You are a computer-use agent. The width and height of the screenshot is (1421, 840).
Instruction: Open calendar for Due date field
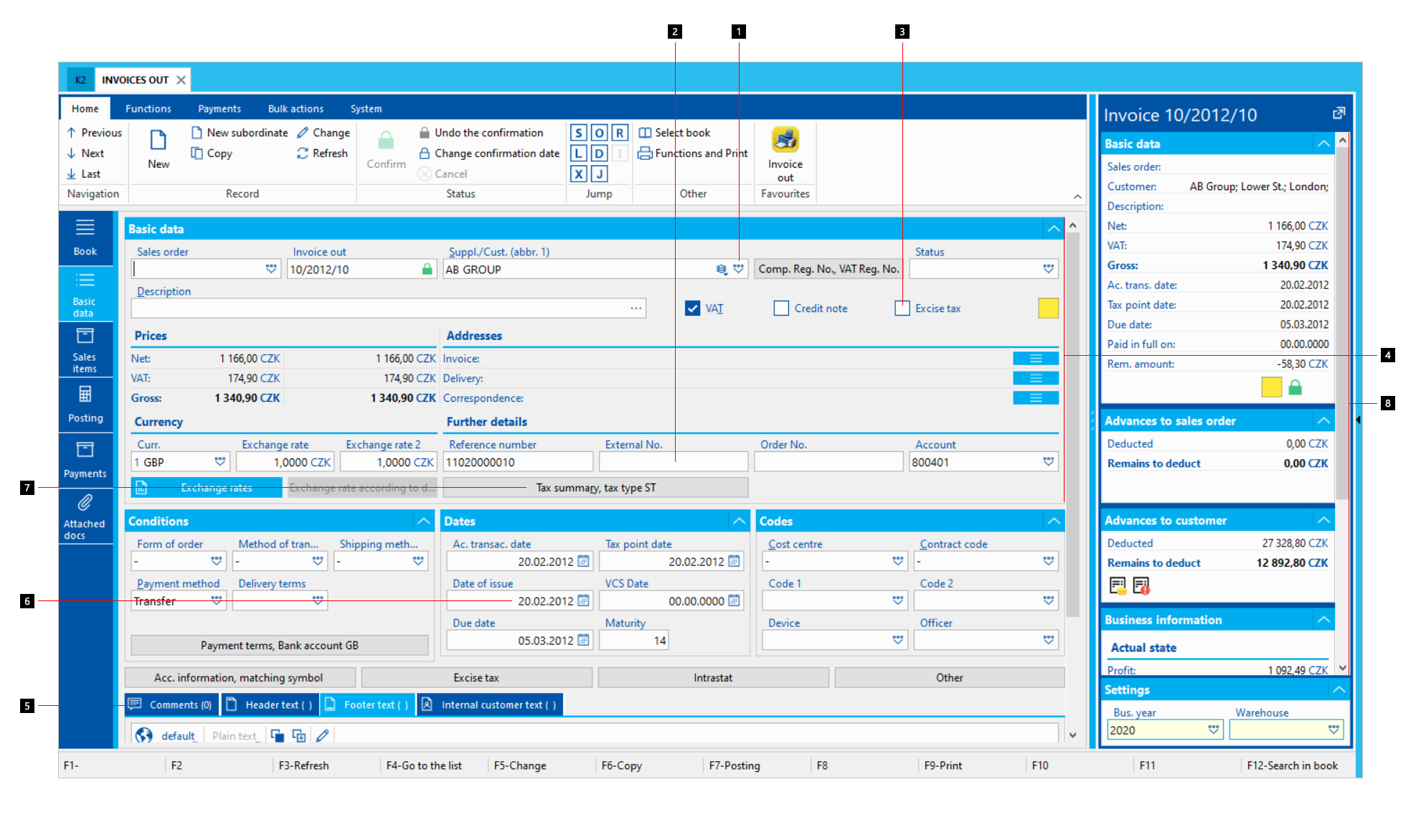coord(584,641)
